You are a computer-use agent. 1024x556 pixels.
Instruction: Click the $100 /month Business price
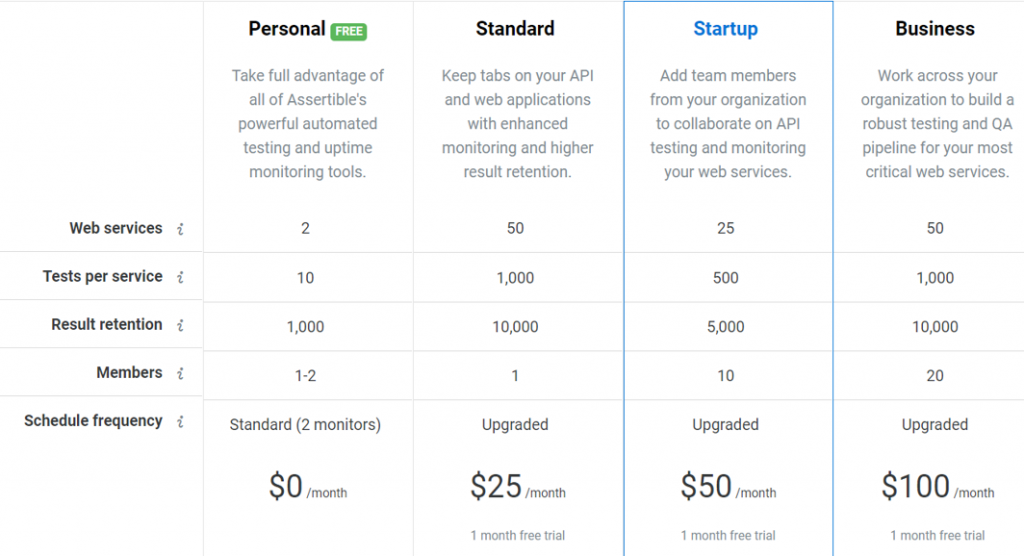937,487
